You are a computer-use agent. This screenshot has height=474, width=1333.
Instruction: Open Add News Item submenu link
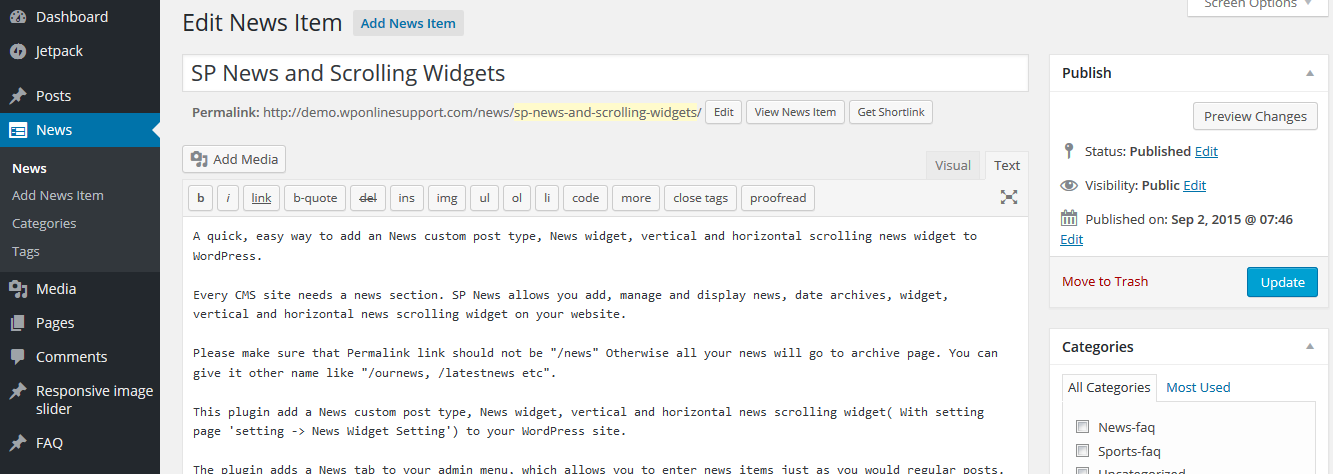tap(58, 196)
